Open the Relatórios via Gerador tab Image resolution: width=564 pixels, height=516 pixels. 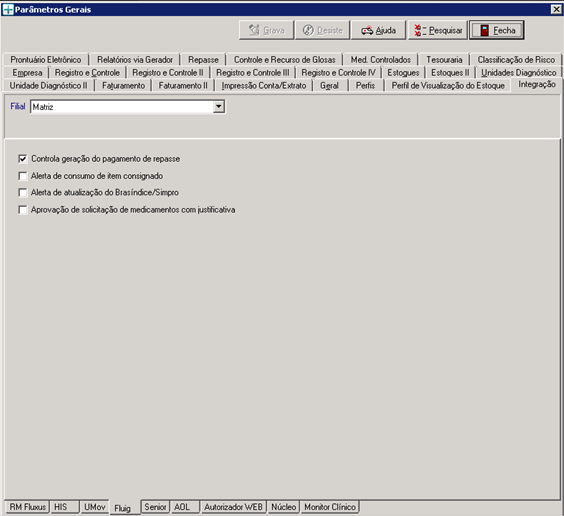tap(135, 60)
